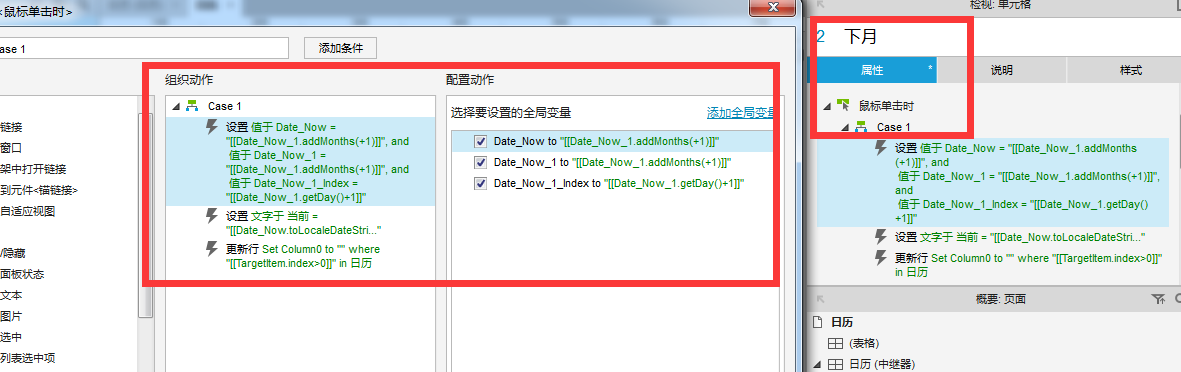Toggle the Date_Now_1_Index to getDay()+1 checkbox

pos(481,183)
